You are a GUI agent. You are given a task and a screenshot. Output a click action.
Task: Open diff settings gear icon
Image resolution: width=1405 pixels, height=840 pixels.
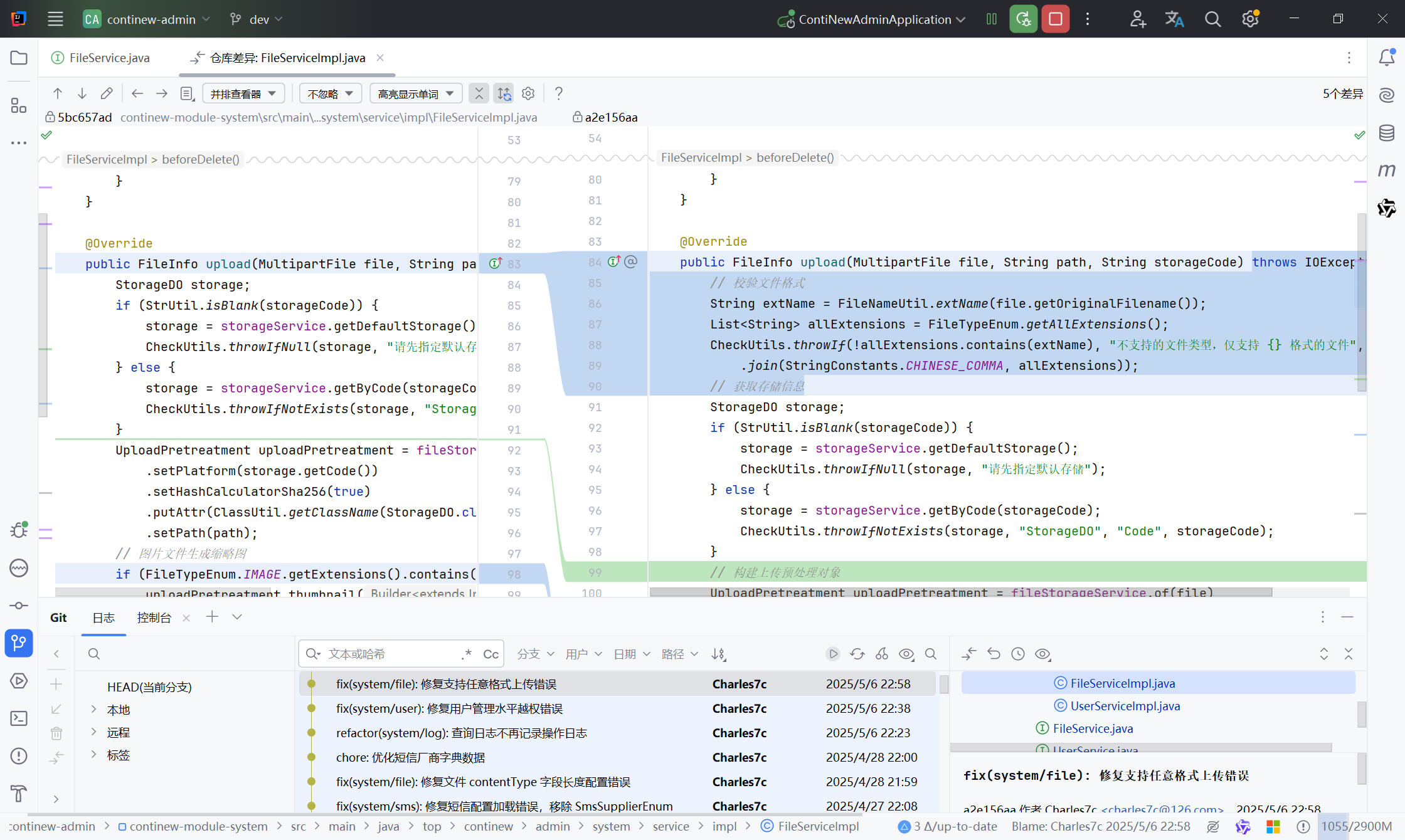[528, 94]
